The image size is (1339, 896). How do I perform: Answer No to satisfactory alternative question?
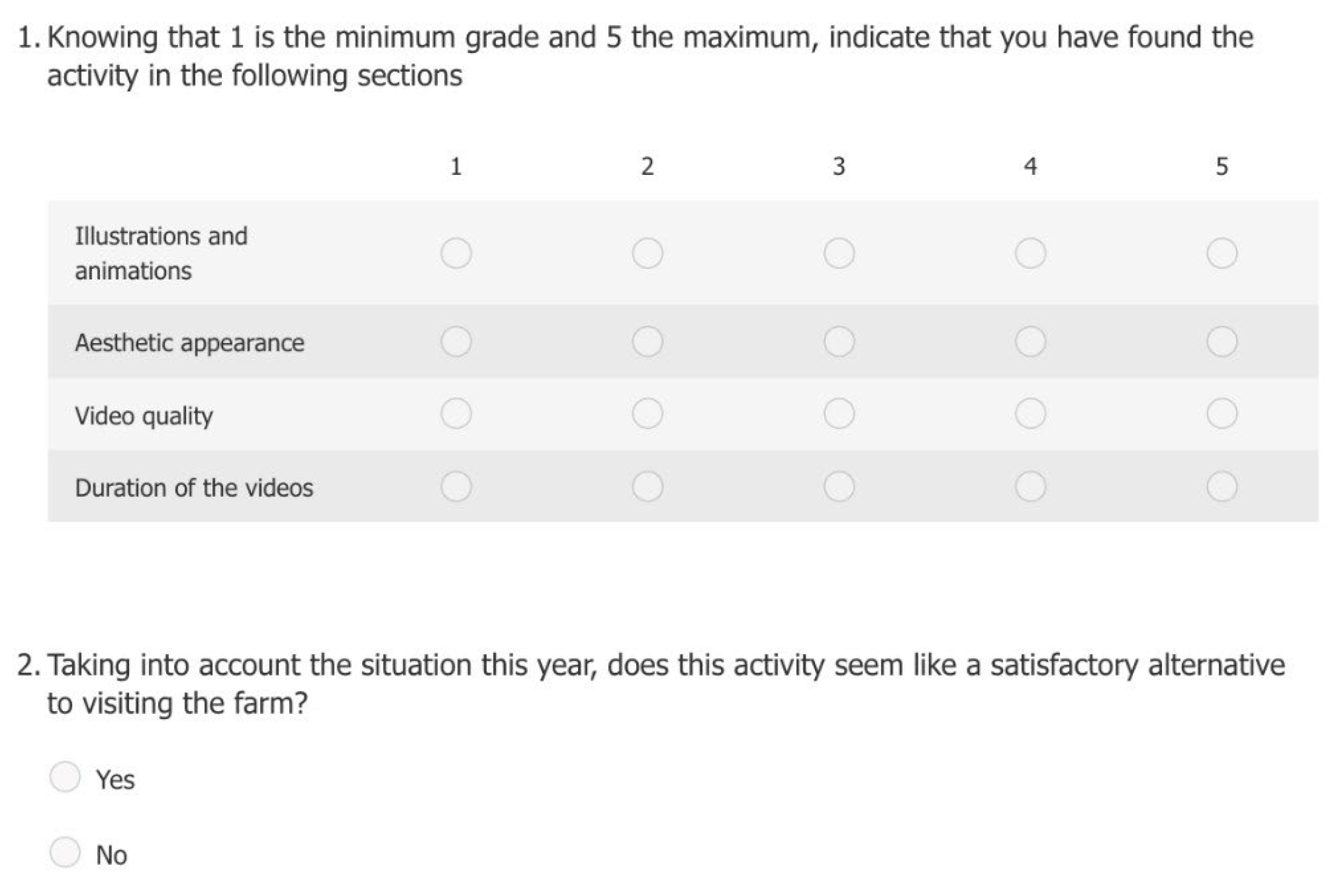coord(65,853)
